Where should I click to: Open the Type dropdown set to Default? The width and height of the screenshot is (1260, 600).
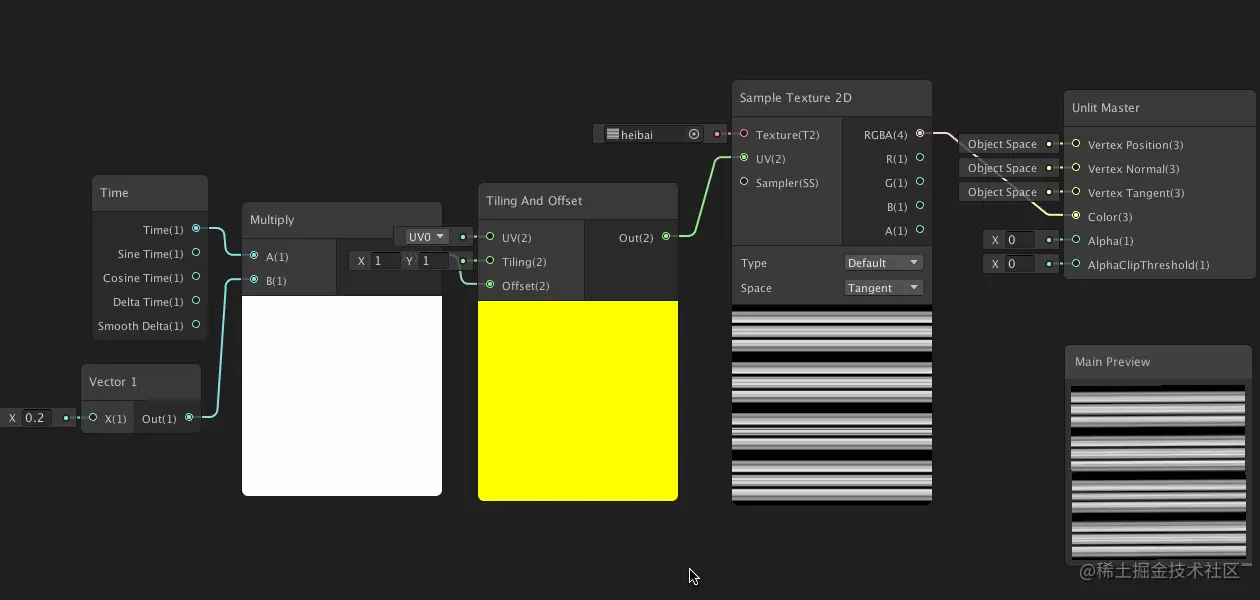pyautogui.click(x=883, y=263)
